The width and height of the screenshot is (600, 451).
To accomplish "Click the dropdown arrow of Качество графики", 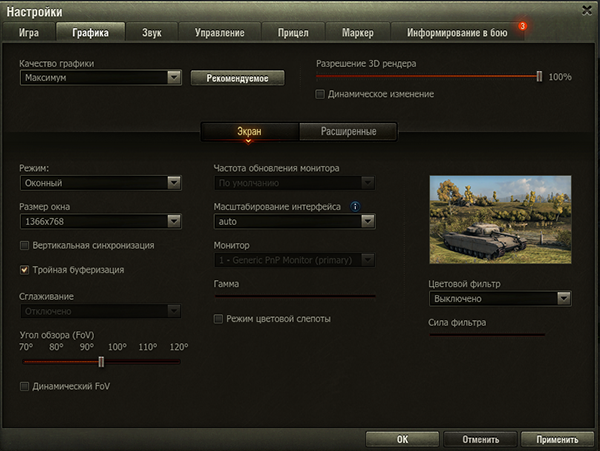I will (x=174, y=78).
